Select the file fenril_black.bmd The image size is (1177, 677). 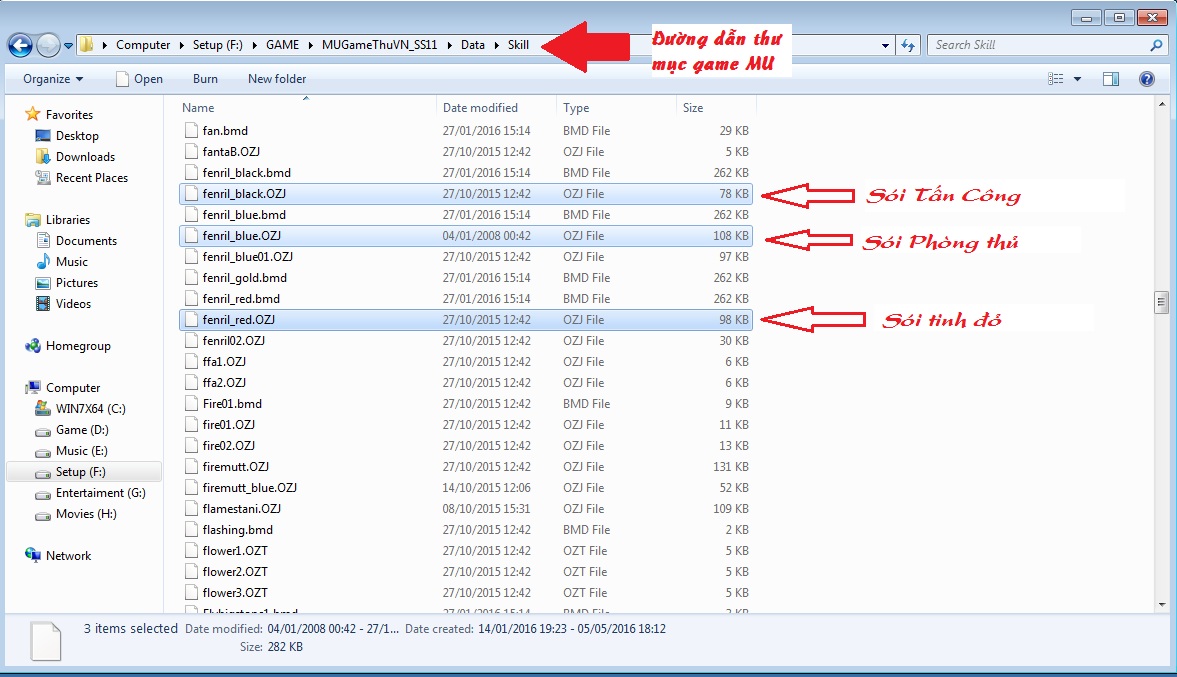[465, 173]
